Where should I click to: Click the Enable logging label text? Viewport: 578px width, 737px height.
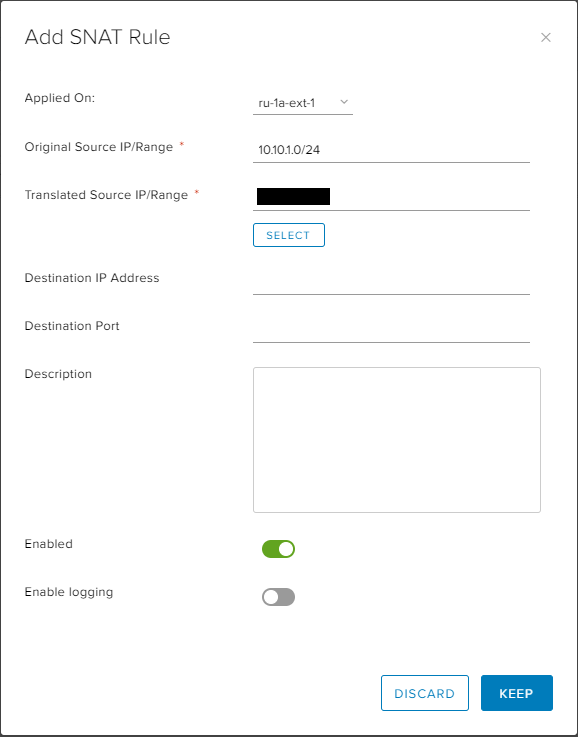[69, 592]
